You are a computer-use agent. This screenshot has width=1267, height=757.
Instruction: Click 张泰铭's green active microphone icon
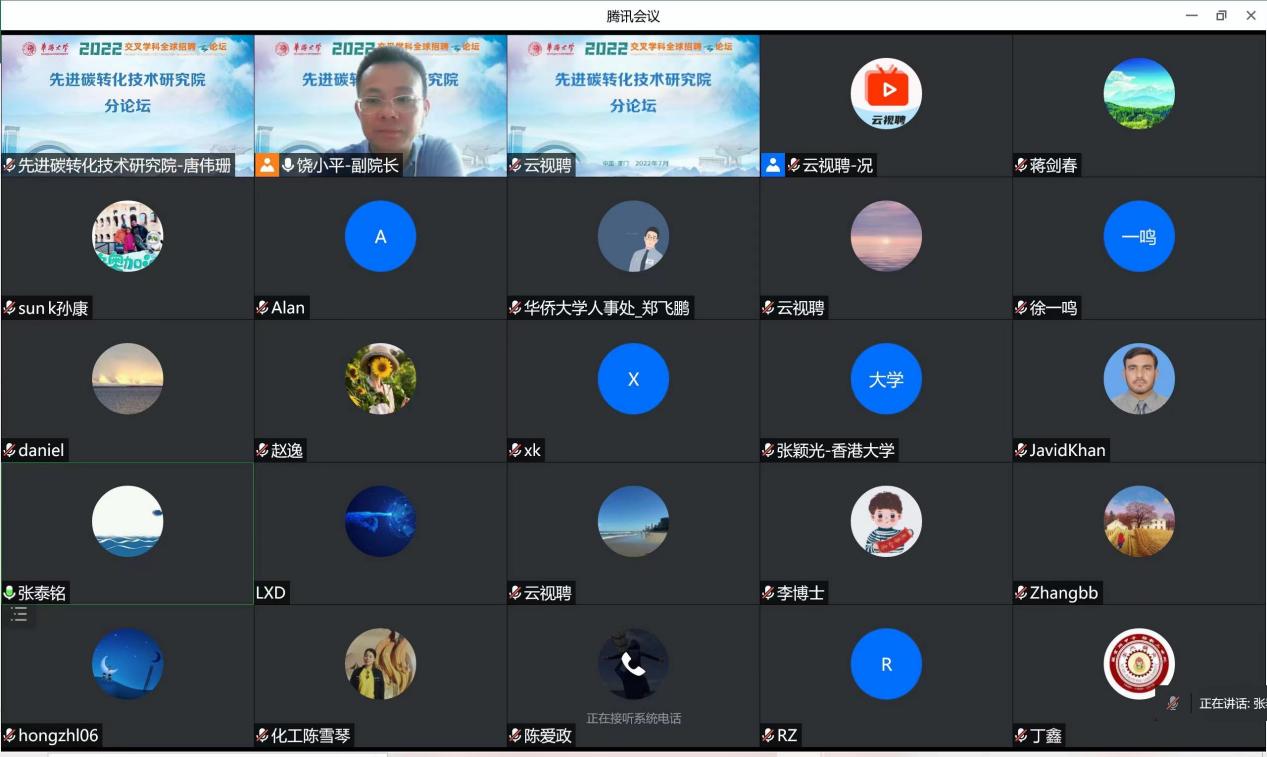(10, 593)
